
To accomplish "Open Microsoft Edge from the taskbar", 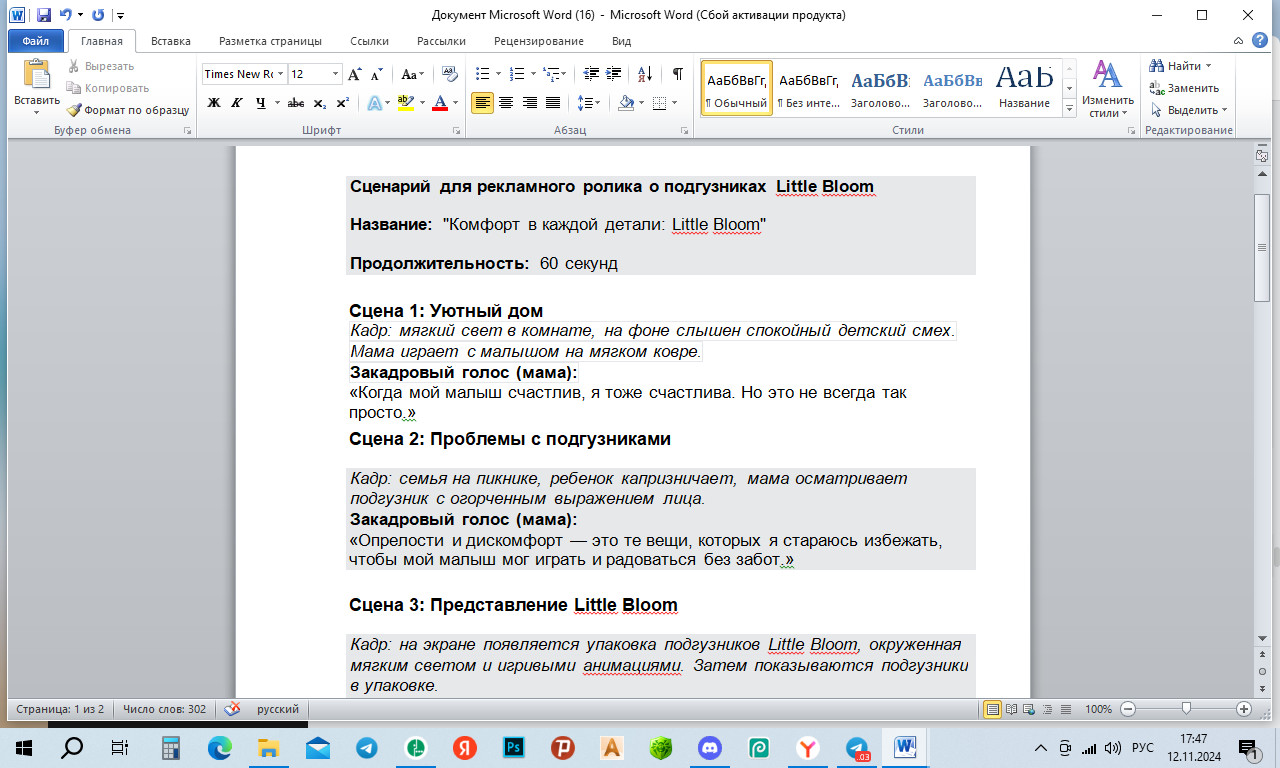I will 220,747.
